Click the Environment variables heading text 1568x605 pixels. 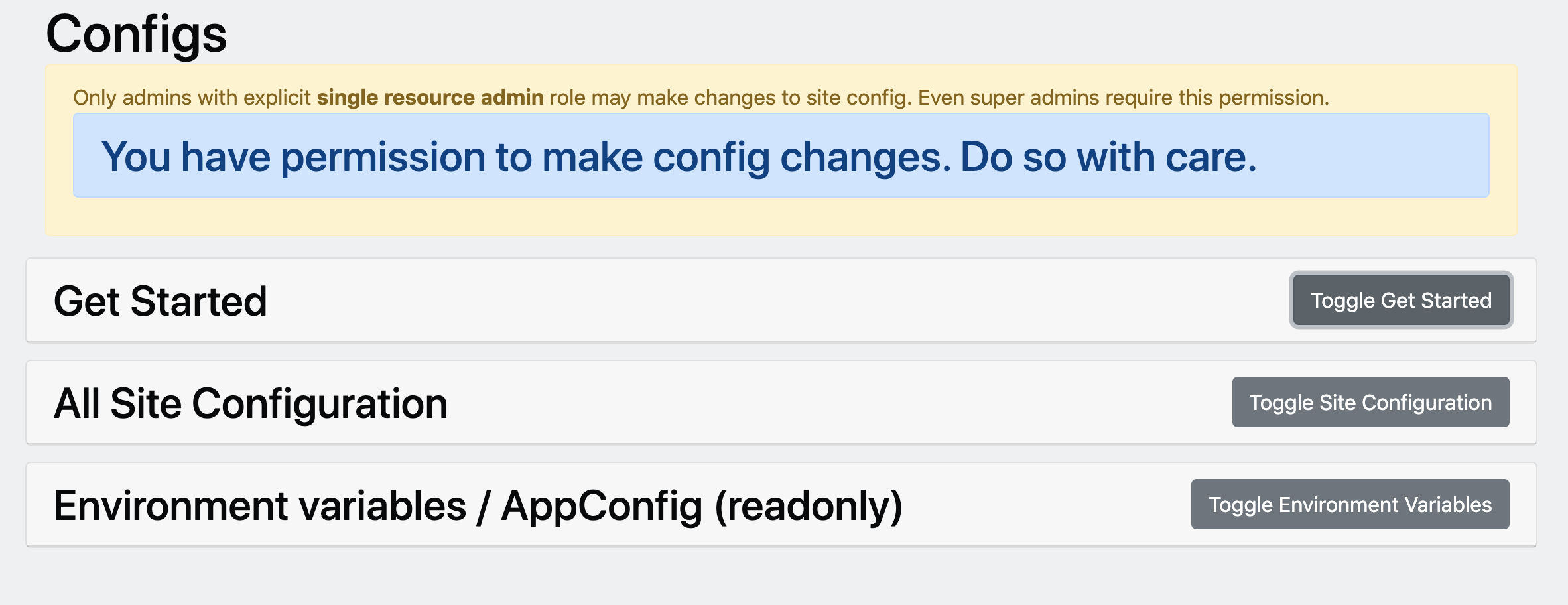tap(259, 506)
